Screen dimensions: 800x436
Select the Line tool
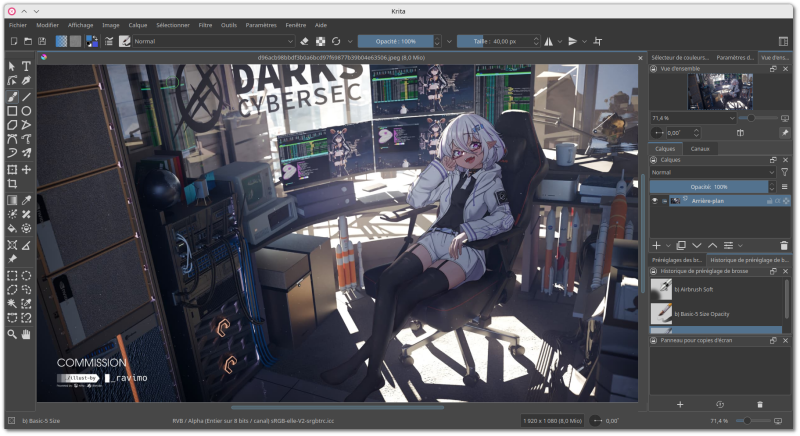point(26,96)
